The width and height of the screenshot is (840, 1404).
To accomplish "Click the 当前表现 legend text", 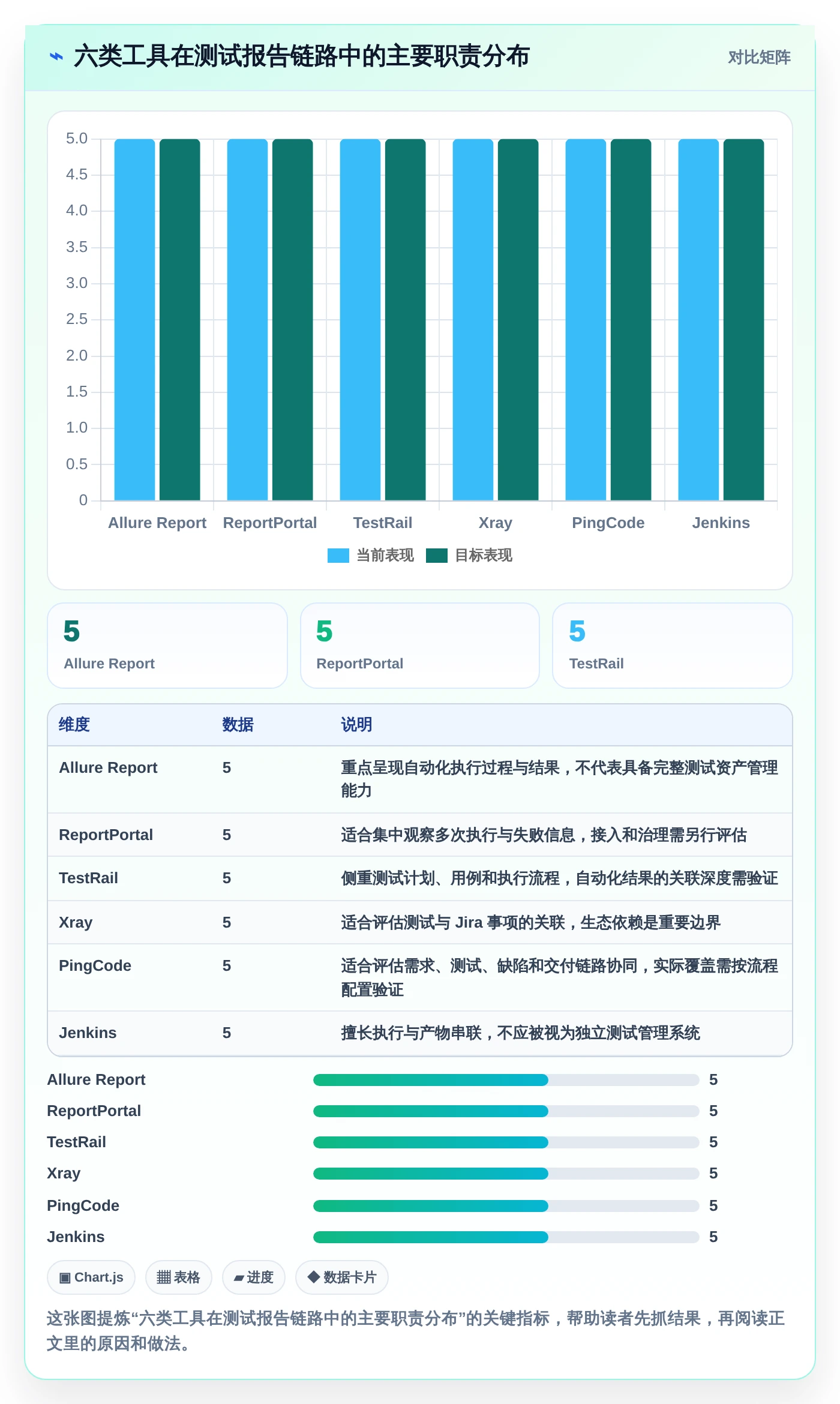I will (x=385, y=556).
